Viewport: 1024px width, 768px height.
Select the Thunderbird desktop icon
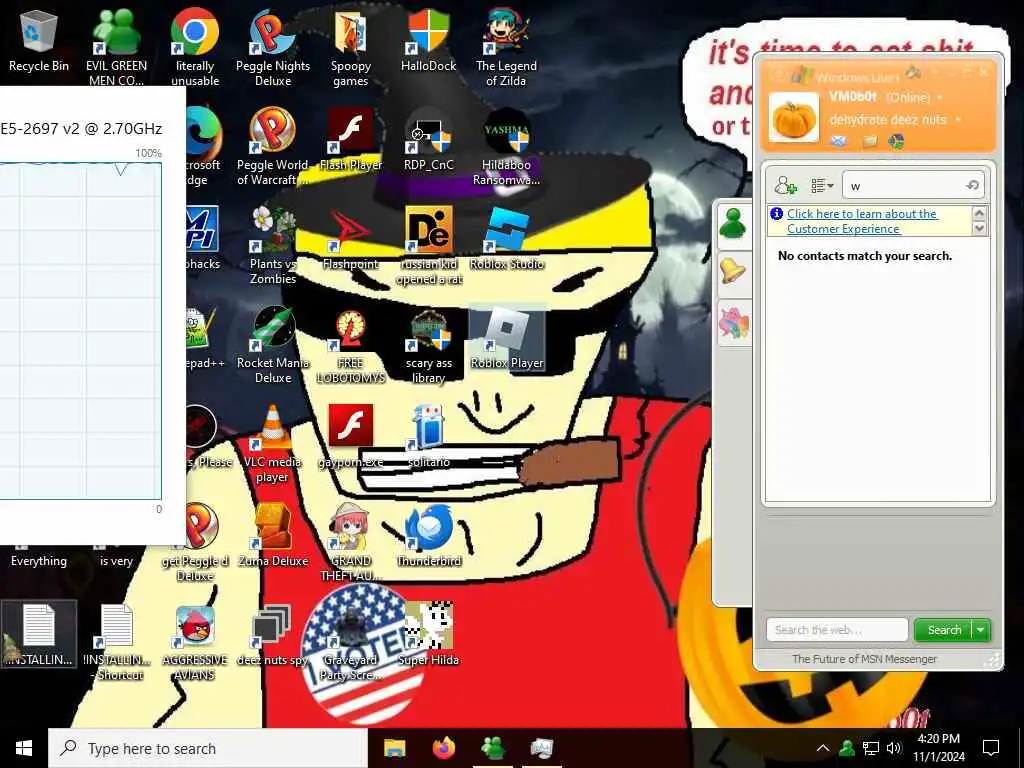click(428, 536)
